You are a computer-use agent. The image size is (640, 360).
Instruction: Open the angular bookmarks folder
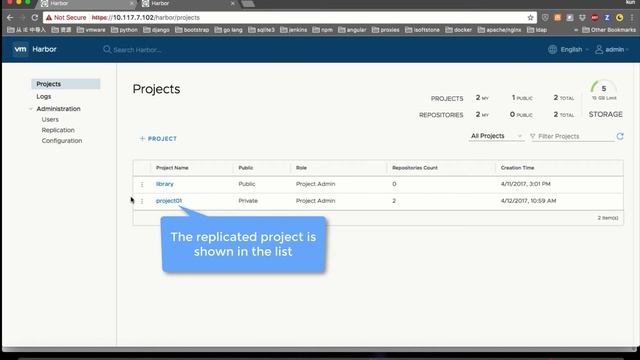point(352,30)
